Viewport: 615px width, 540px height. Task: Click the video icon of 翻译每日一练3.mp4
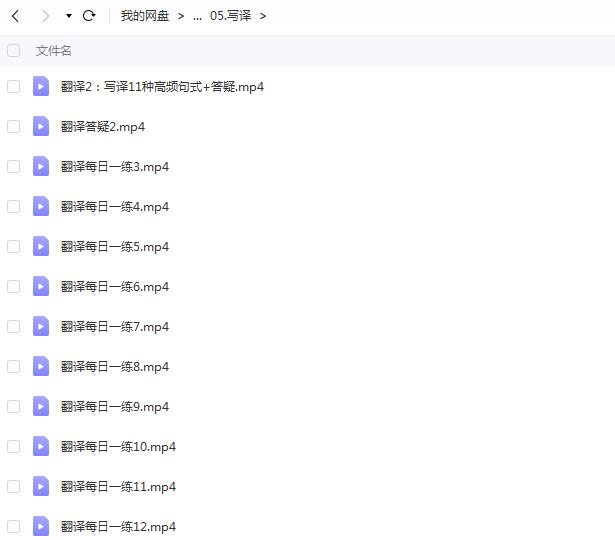41,166
